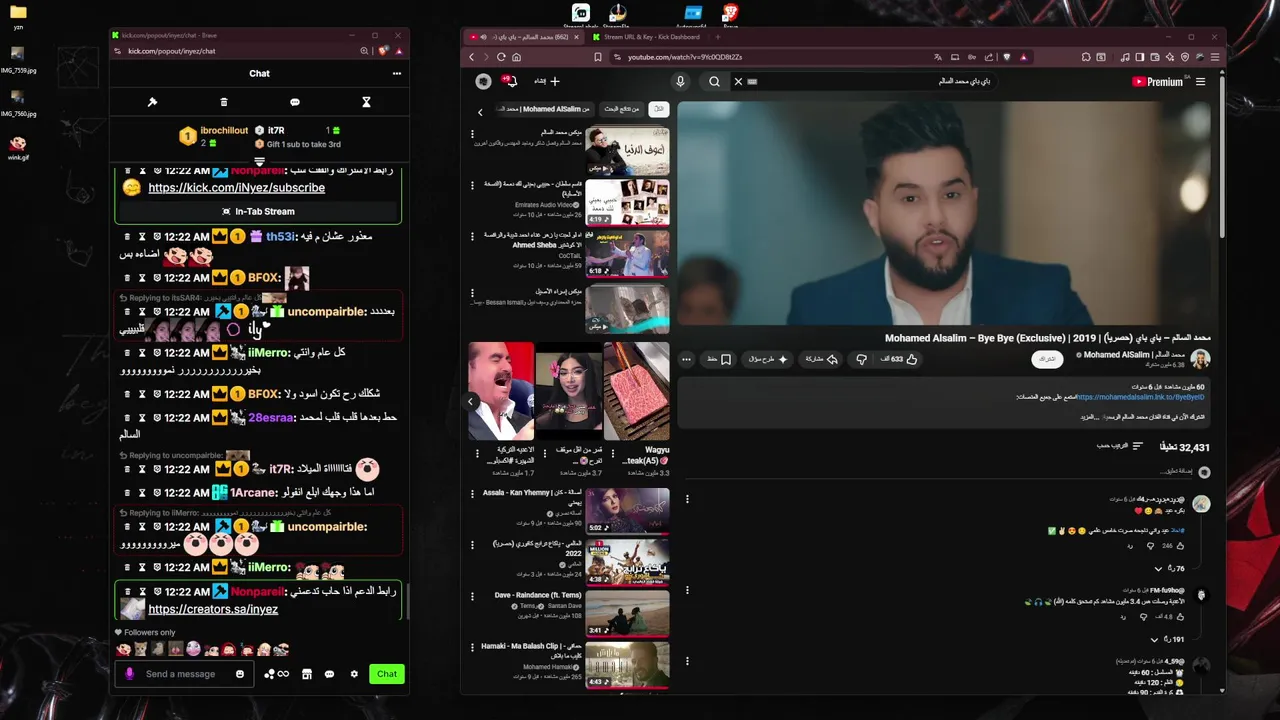Dislike the Bye Bye video
The image size is (1280, 720).
click(861, 359)
